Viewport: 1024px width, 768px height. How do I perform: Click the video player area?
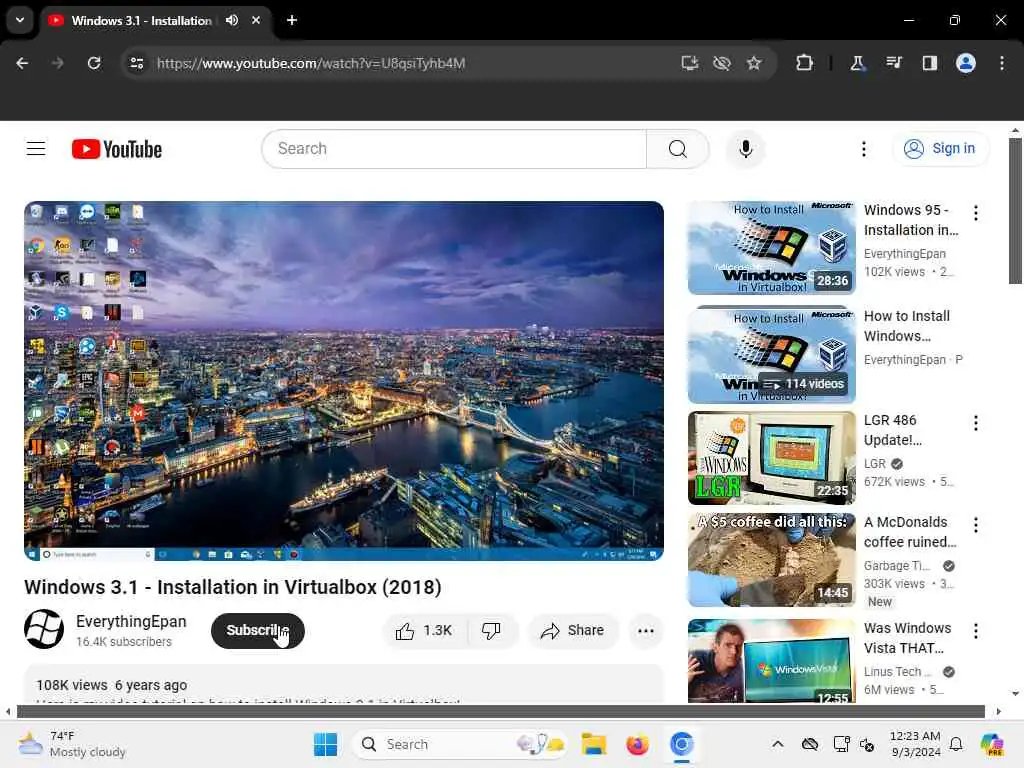pyautogui.click(x=344, y=381)
